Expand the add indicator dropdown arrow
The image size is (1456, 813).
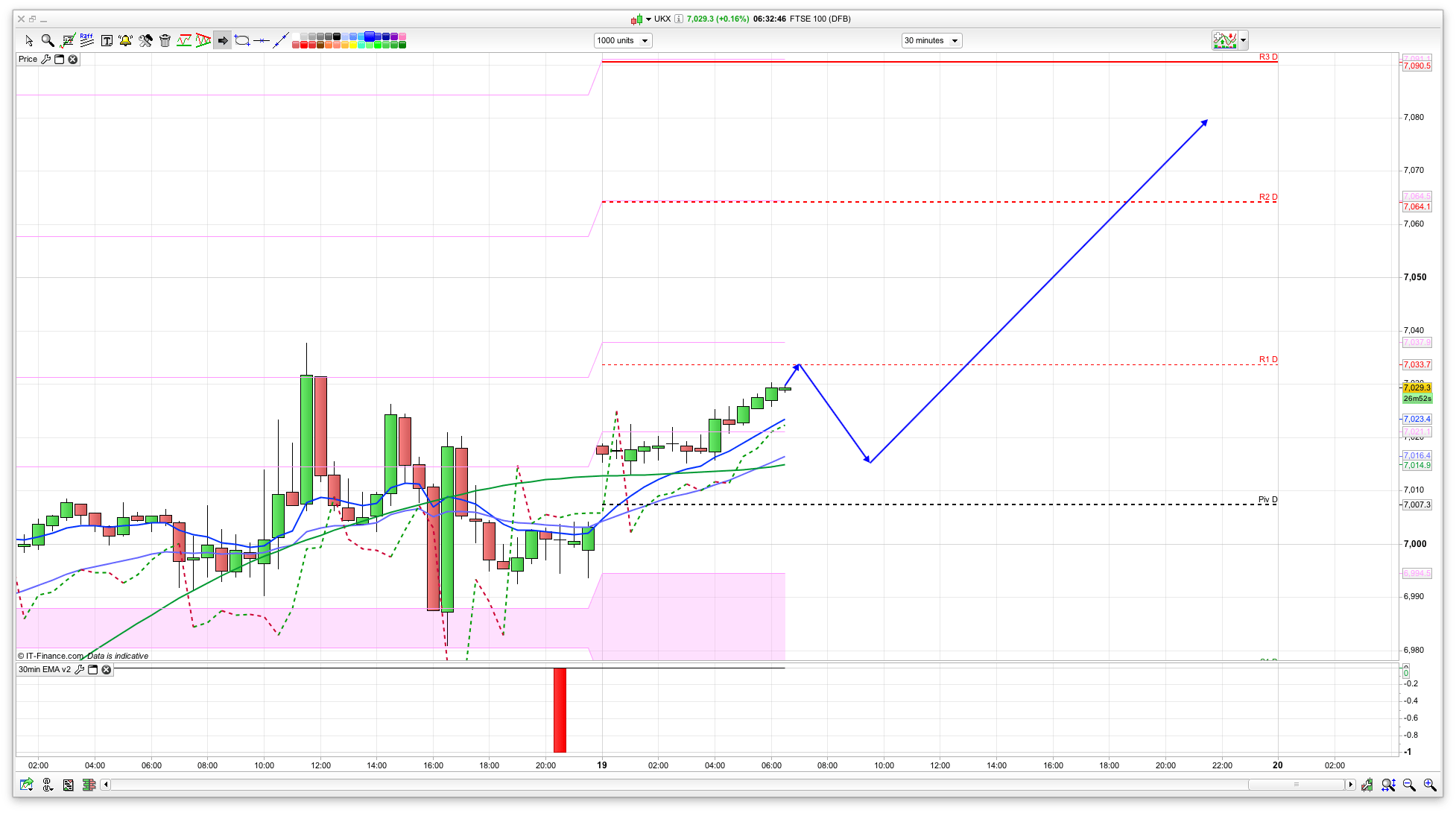click(1244, 41)
